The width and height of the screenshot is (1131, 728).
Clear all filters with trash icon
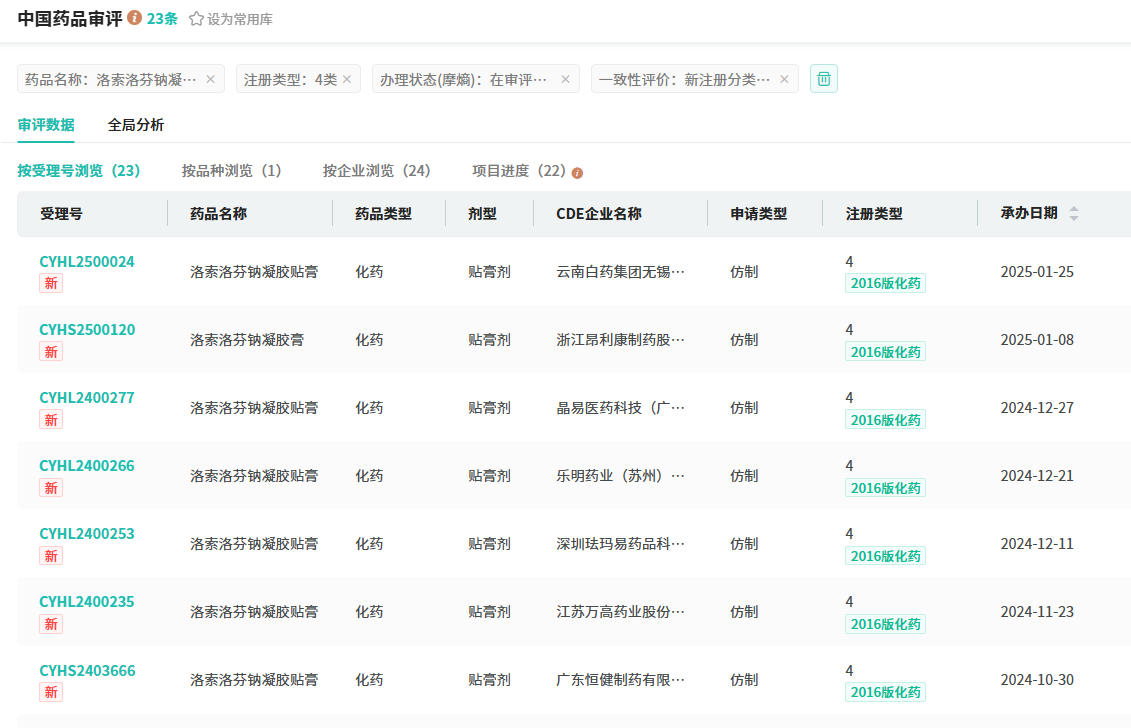(x=824, y=79)
